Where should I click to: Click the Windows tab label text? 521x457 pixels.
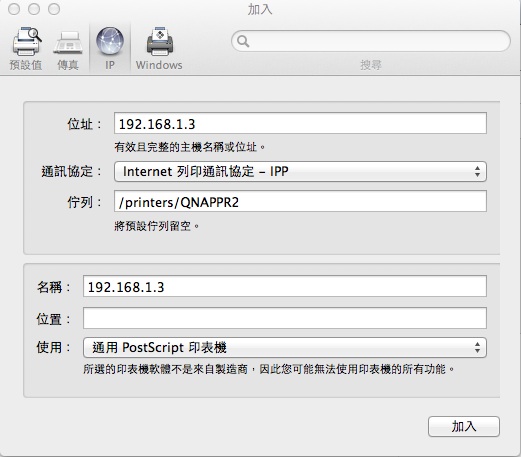[x=159, y=65]
